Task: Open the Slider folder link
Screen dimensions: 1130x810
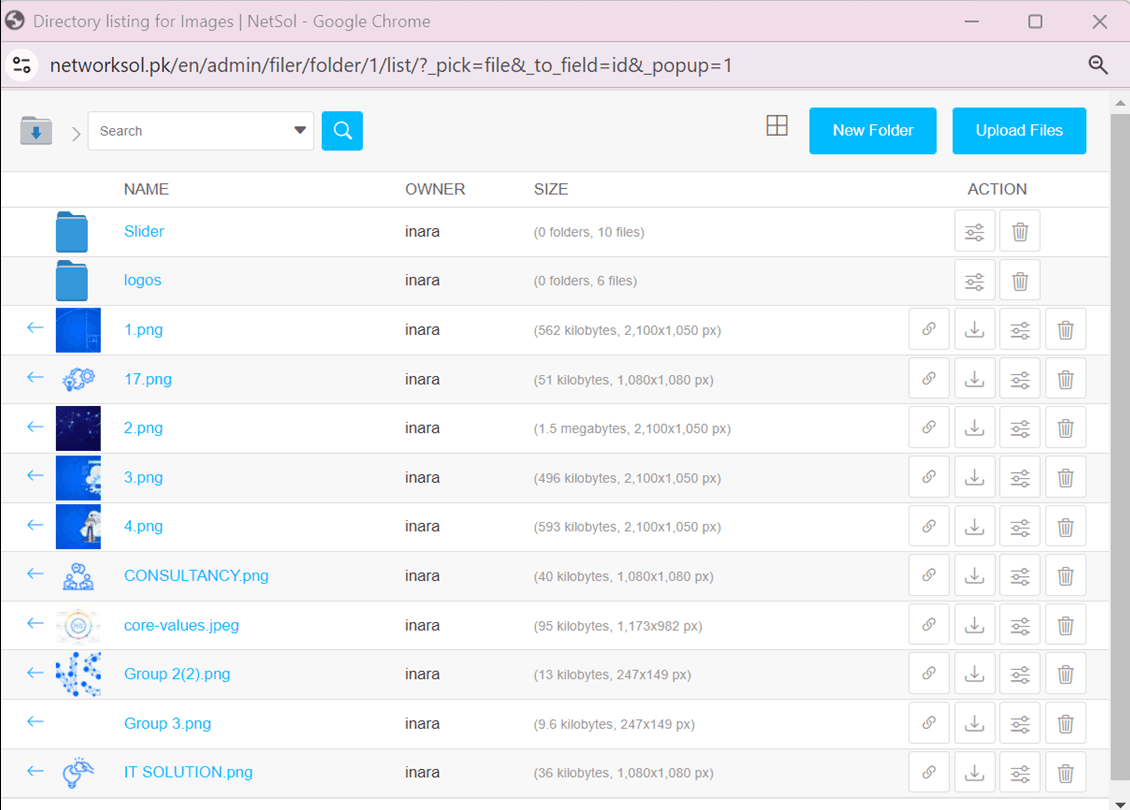Action: (144, 231)
